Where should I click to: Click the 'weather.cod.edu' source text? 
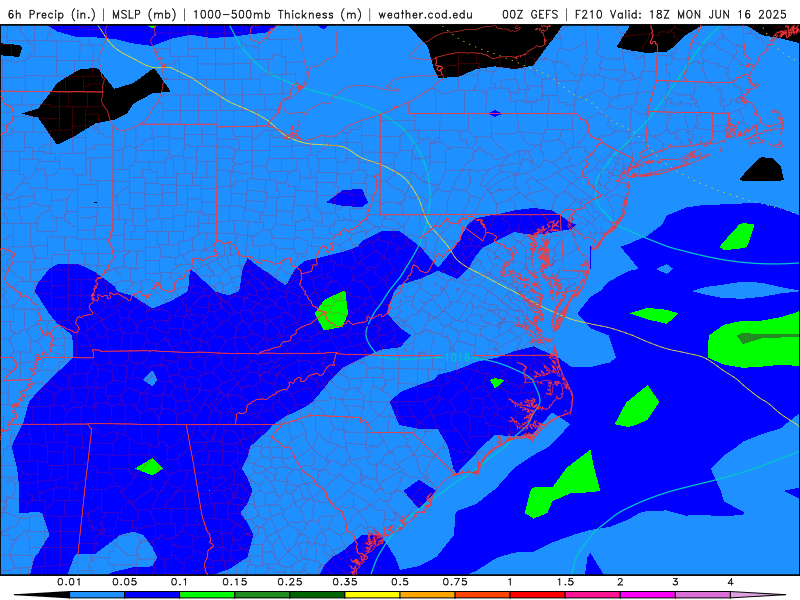[x=425, y=14]
